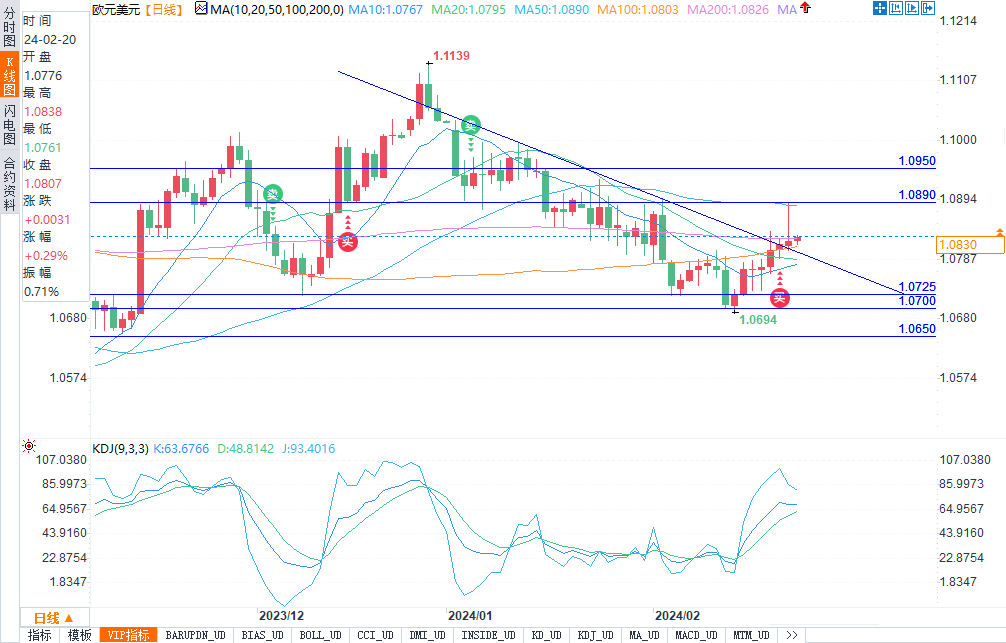The image size is (1006, 643).
Task: Click the green sell marker below the 1.1139 peak
Action: [x=469, y=126]
